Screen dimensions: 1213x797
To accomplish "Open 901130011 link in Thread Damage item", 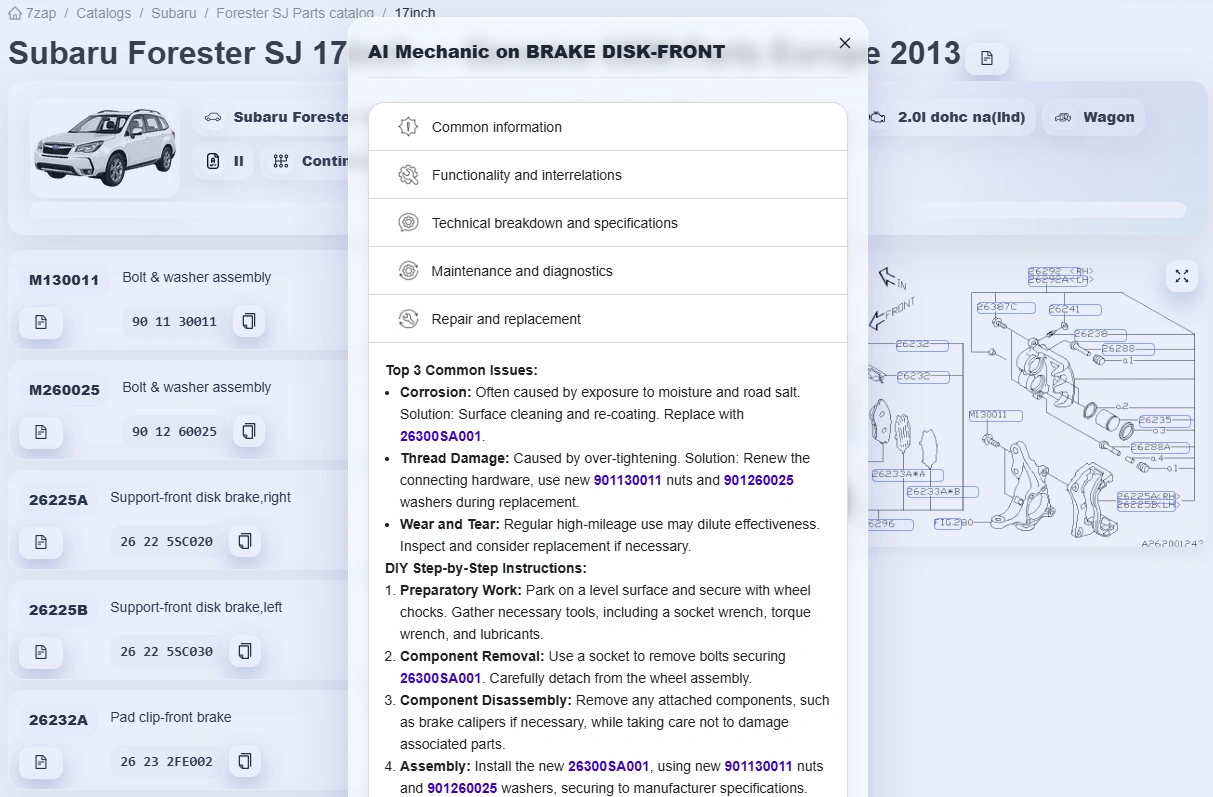I will point(628,480).
